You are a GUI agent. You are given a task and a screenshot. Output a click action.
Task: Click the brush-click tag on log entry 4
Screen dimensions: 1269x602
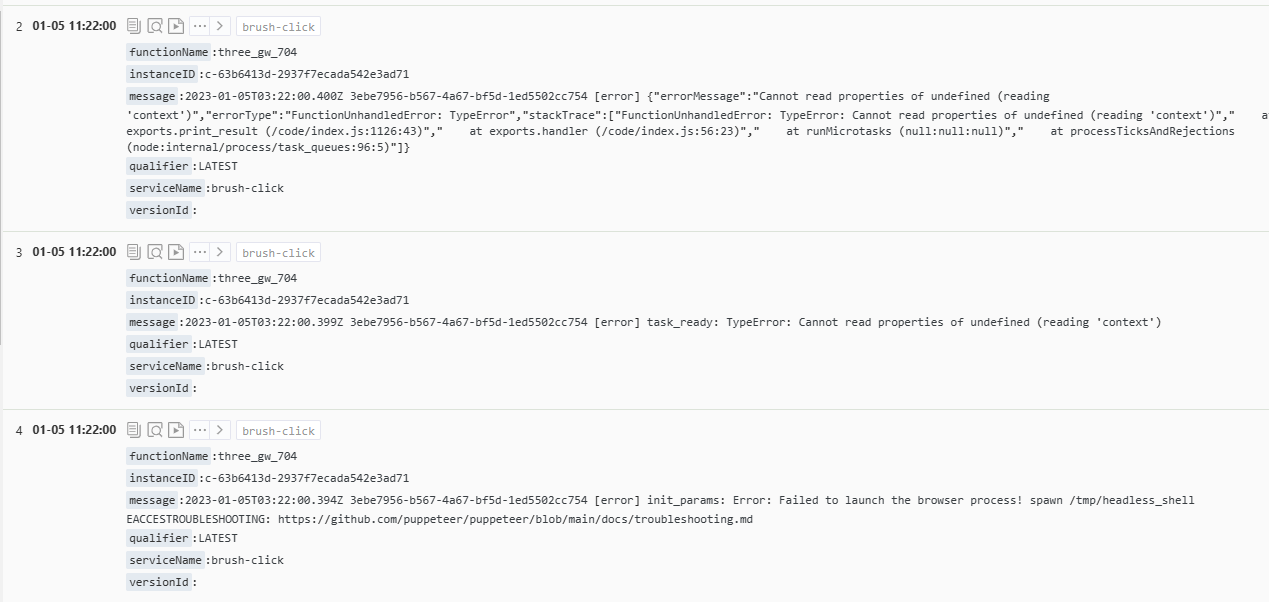[278, 431]
